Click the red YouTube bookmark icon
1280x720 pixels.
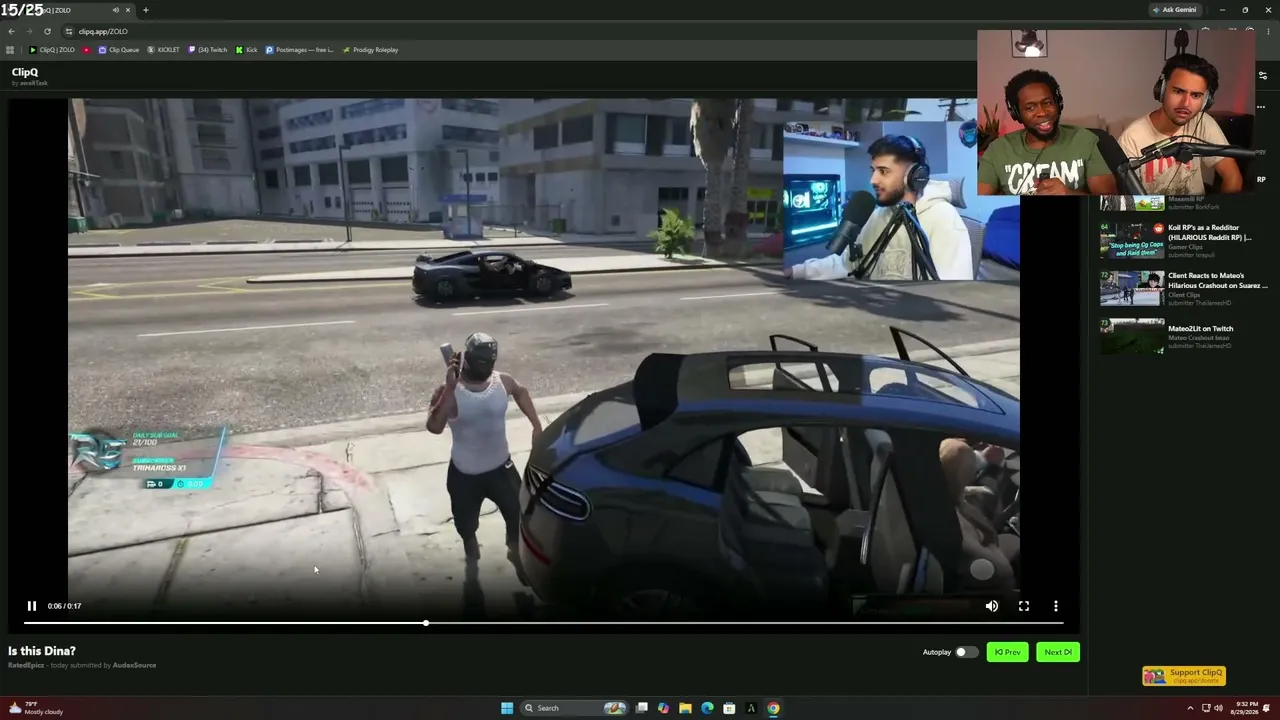(86, 50)
